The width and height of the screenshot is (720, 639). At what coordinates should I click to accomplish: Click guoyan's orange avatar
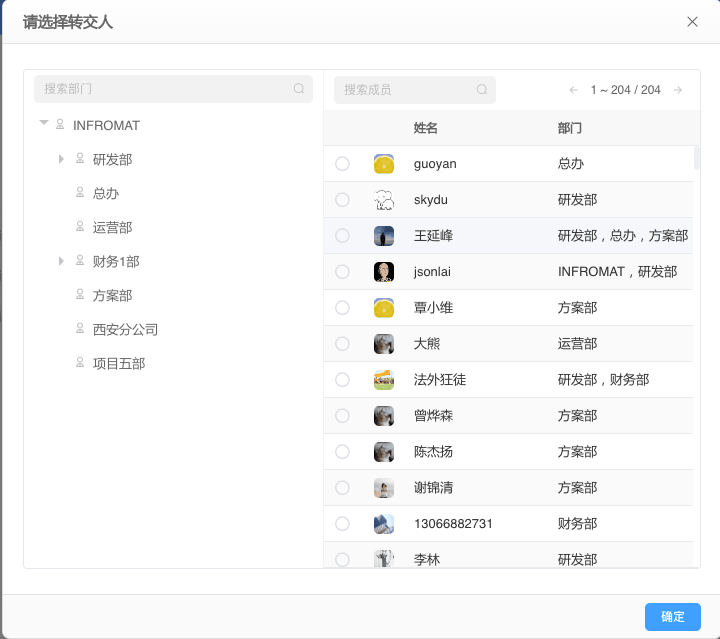[384, 164]
